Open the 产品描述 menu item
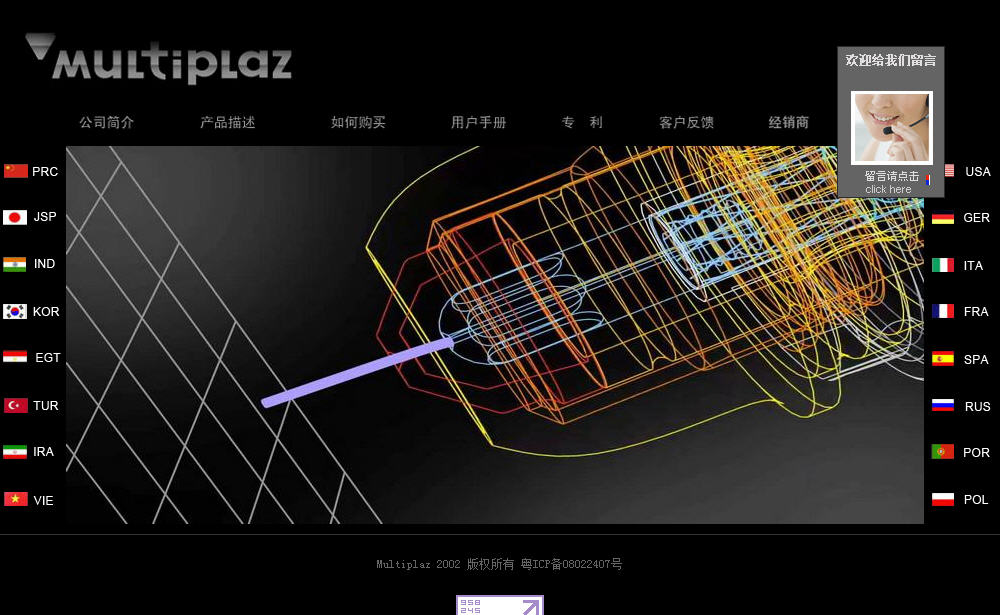1000x615 pixels. 228,122
